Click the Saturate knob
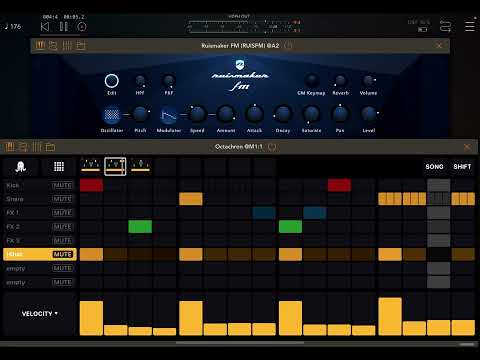480x360 pixels. [311, 114]
